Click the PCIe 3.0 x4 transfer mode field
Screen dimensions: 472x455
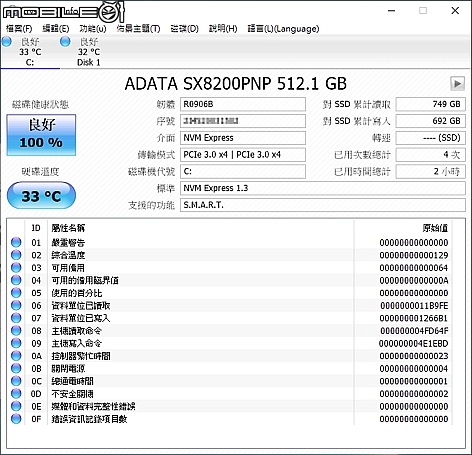(x=243, y=155)
